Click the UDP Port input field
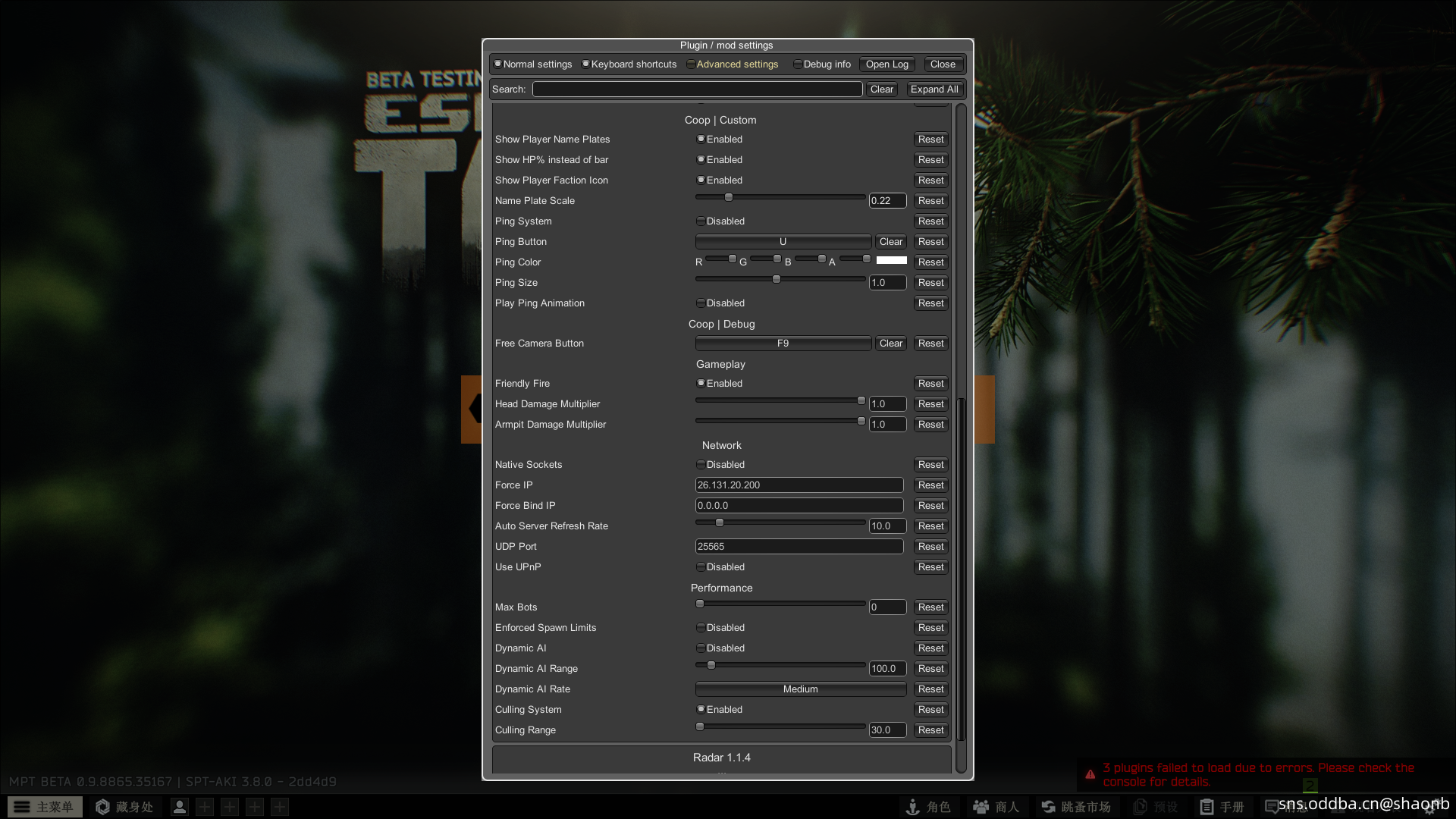1456x819 pixels. (799, 546)
